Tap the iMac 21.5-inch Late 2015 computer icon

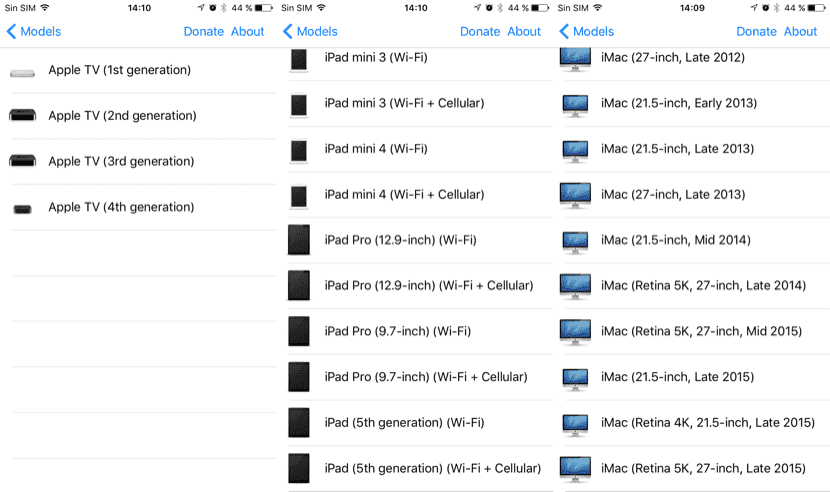point(575,379)
